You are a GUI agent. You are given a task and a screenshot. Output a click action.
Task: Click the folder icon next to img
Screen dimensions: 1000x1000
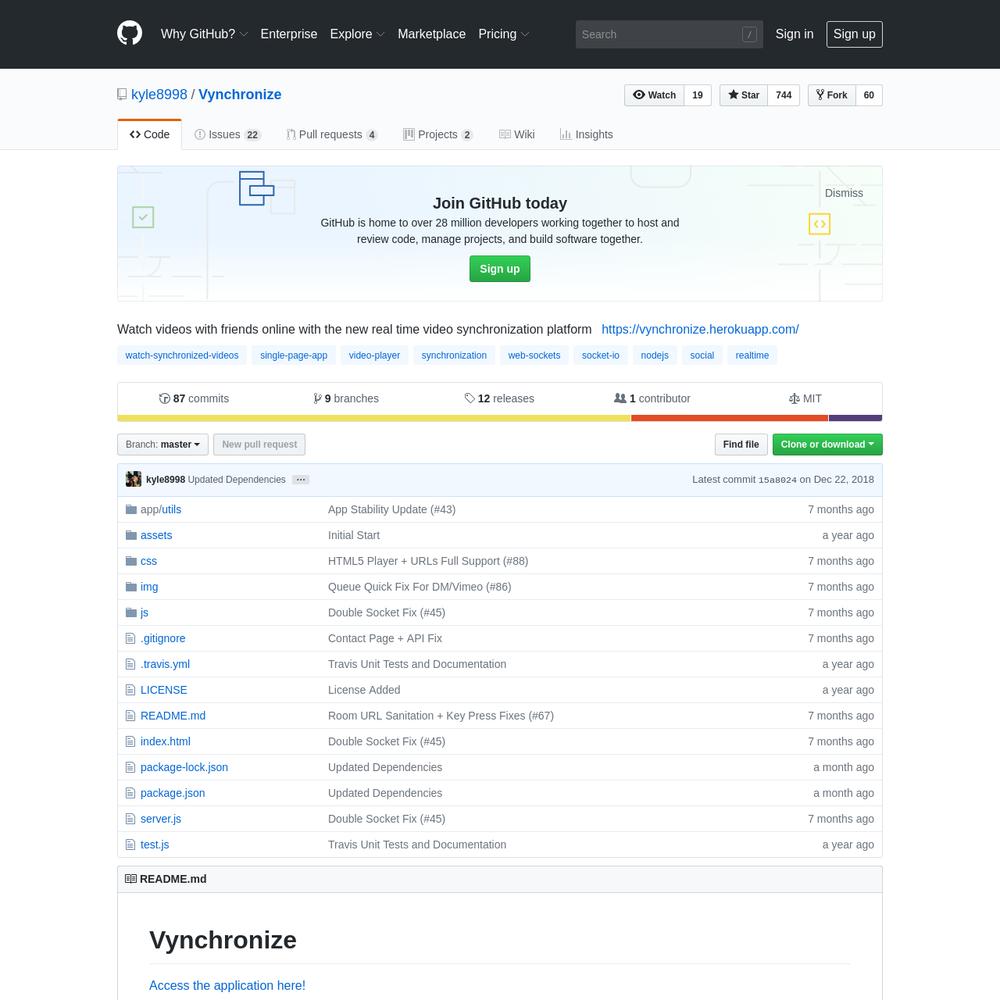[131, 586]
